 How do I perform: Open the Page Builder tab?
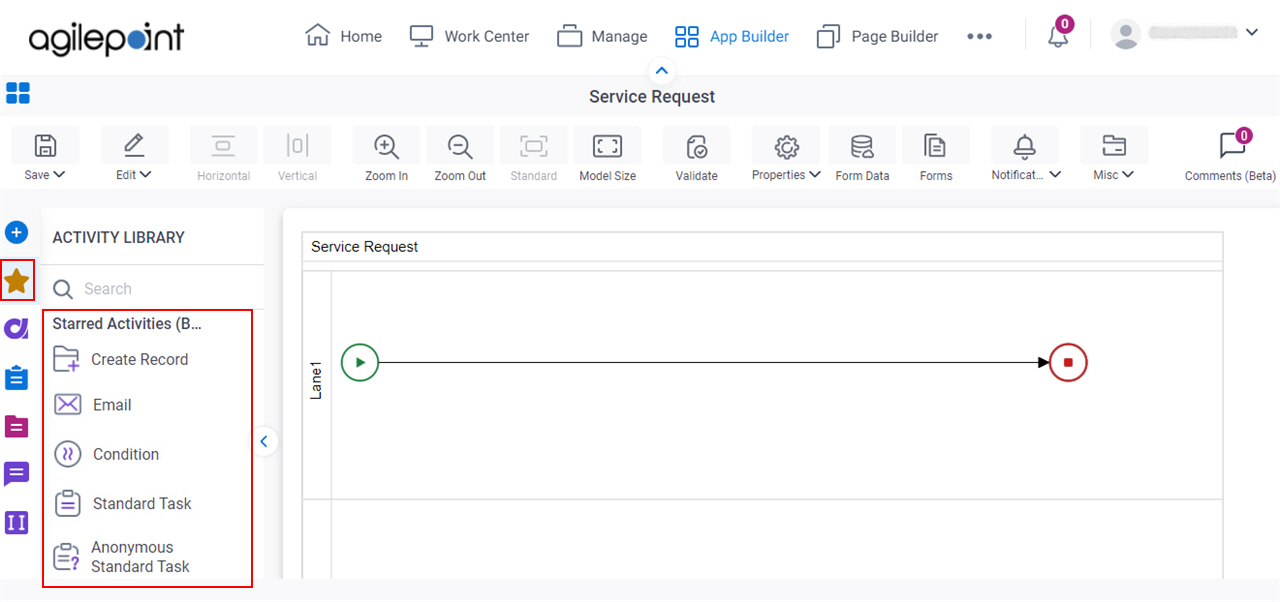[877, 36]
